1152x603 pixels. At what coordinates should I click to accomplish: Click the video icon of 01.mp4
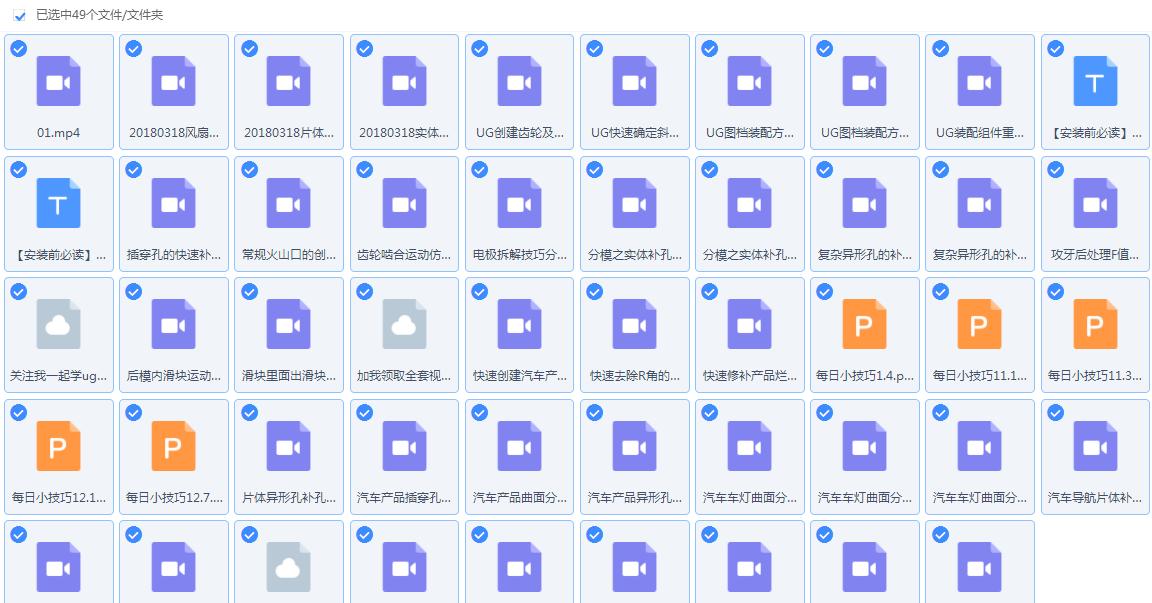(x=59, y=80)
